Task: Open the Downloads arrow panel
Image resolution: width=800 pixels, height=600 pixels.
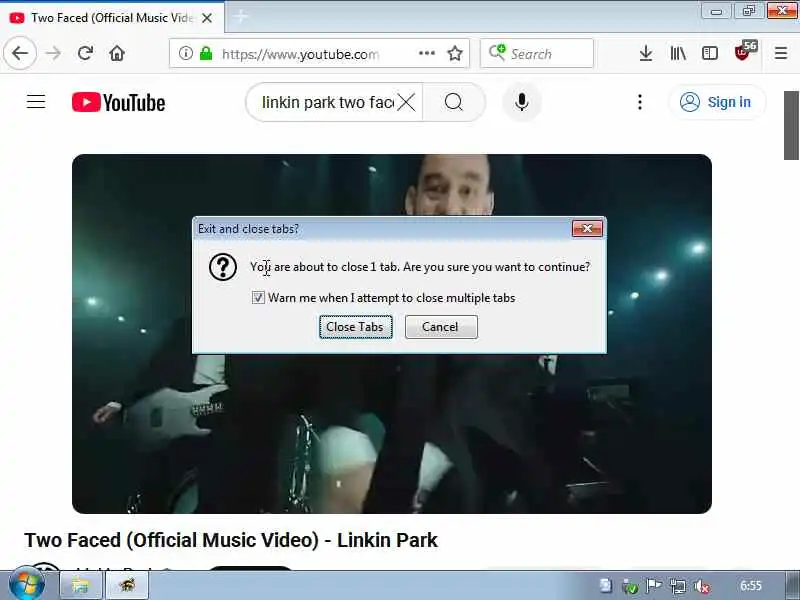Action: coord(646,53)
